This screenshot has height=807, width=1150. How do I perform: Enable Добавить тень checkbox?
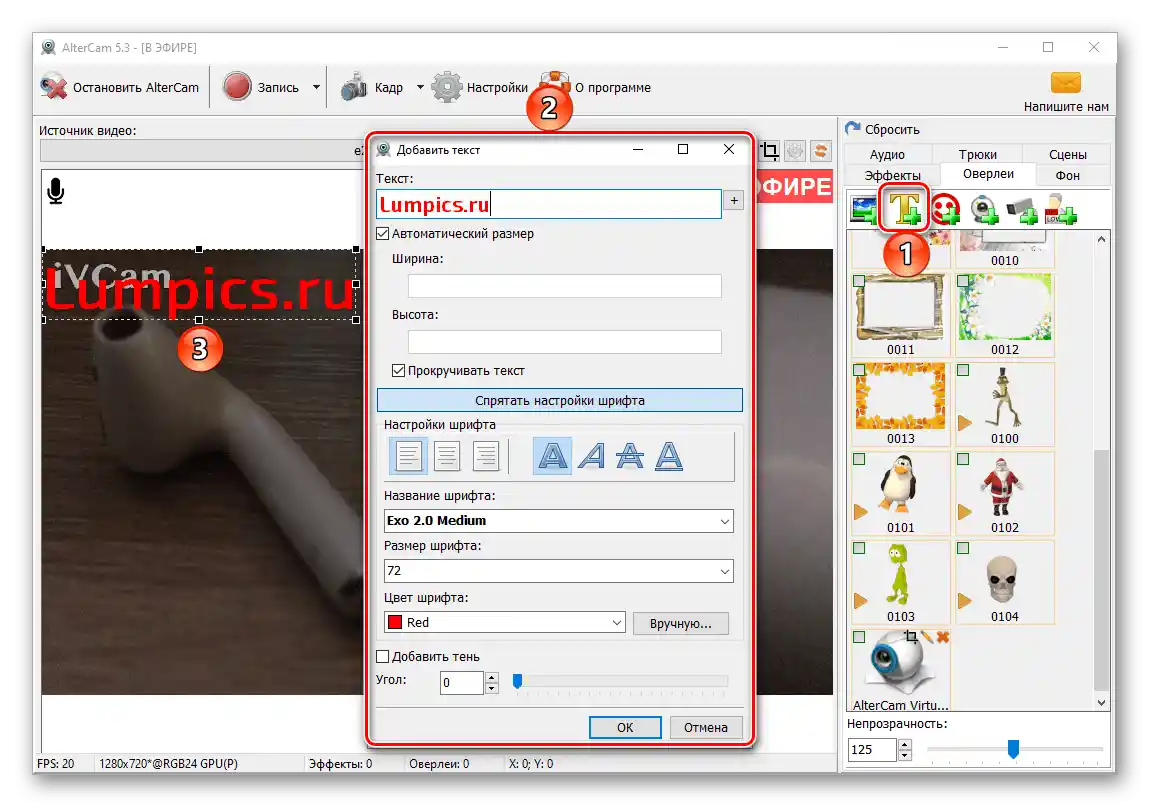click(x=382, y=656)
